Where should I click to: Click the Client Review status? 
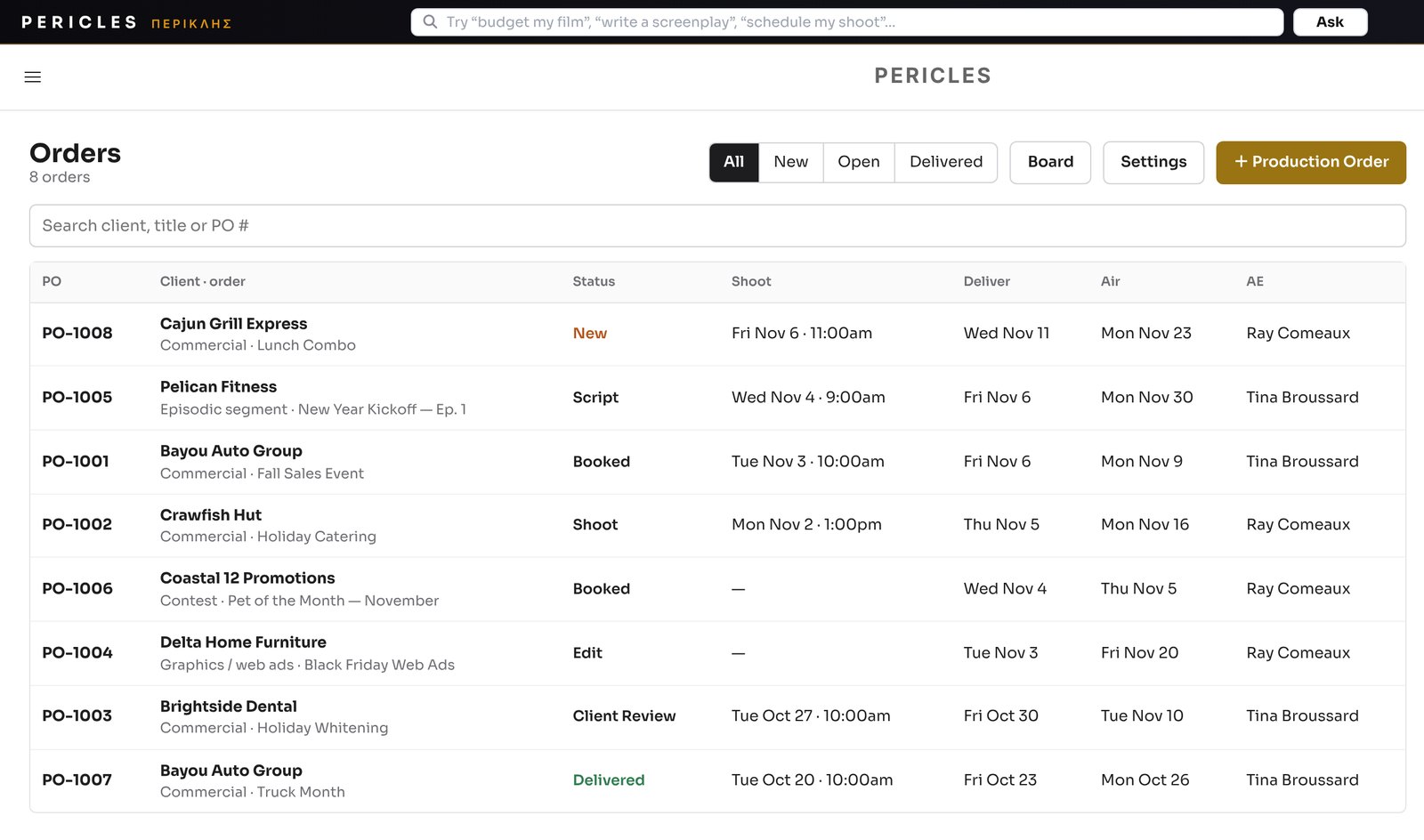624,716
